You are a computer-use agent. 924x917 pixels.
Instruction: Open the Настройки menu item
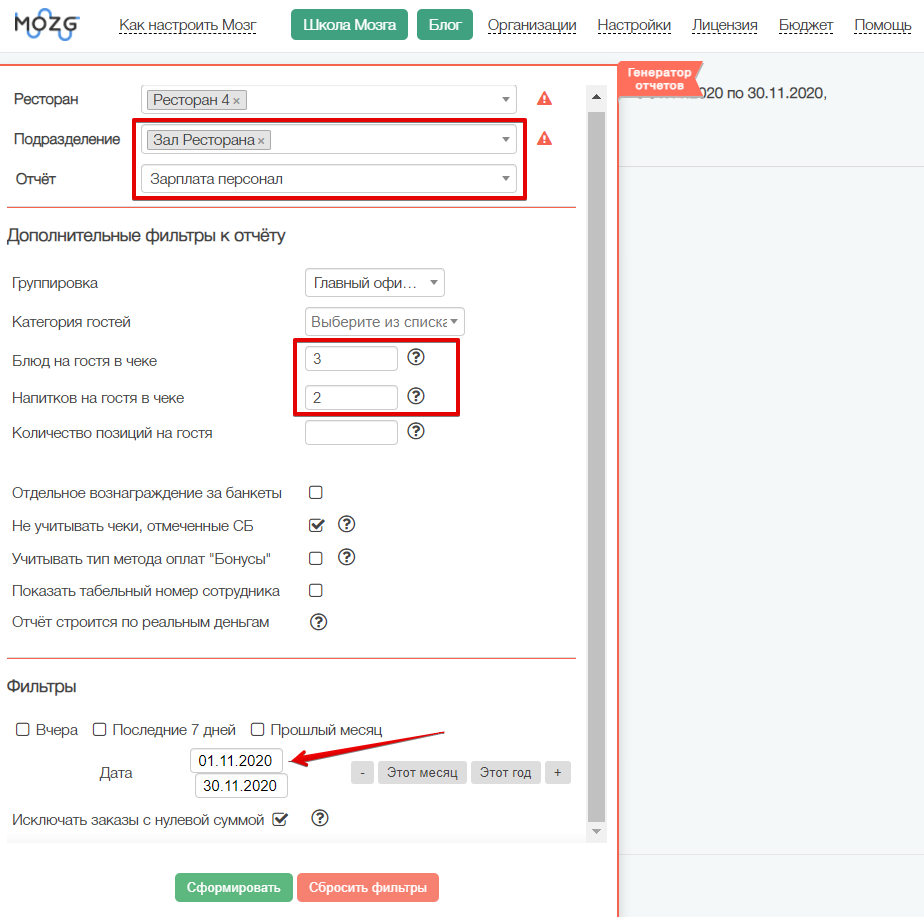(634, 26)
